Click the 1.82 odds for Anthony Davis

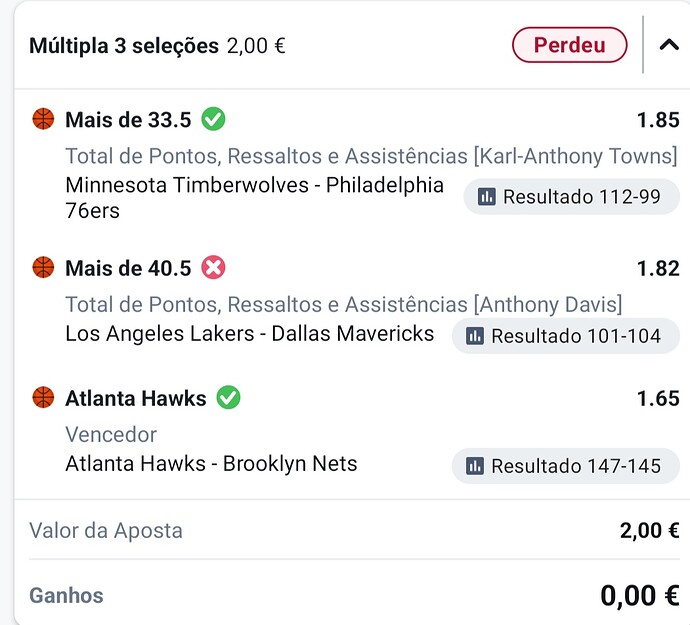[658, 268]
